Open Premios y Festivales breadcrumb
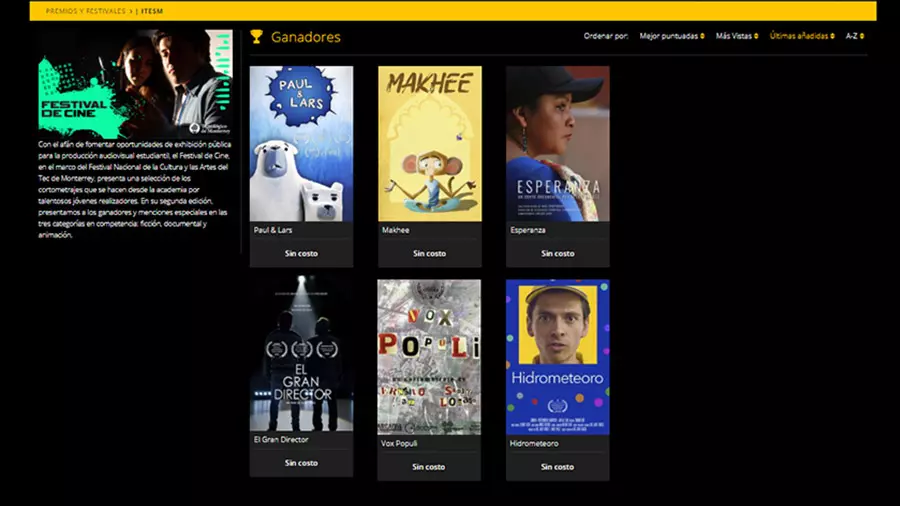Image resolution: width=900 pixels, height=506 pixels. point(86,11)
